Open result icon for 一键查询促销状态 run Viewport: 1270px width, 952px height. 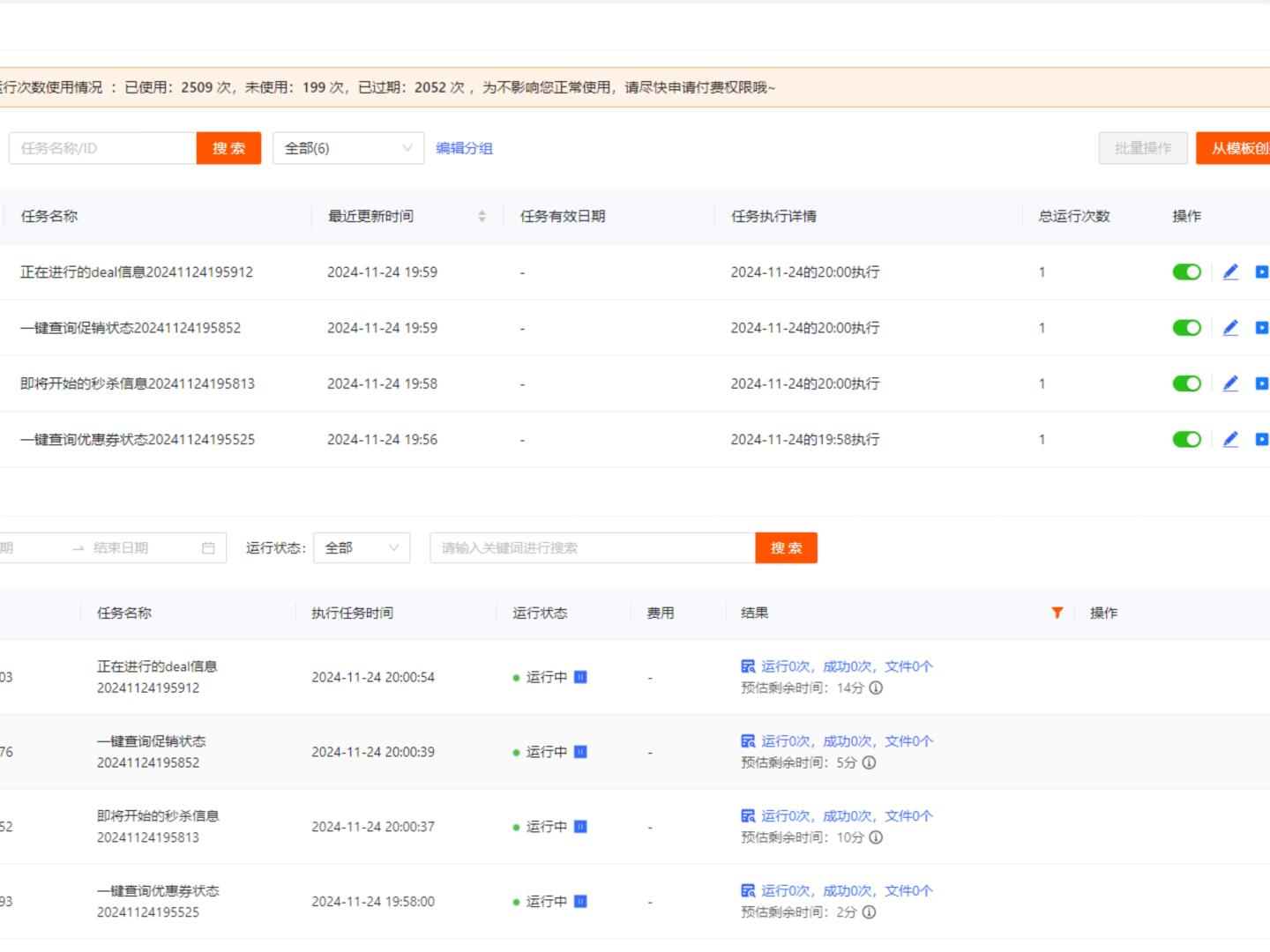pos(748,741)
